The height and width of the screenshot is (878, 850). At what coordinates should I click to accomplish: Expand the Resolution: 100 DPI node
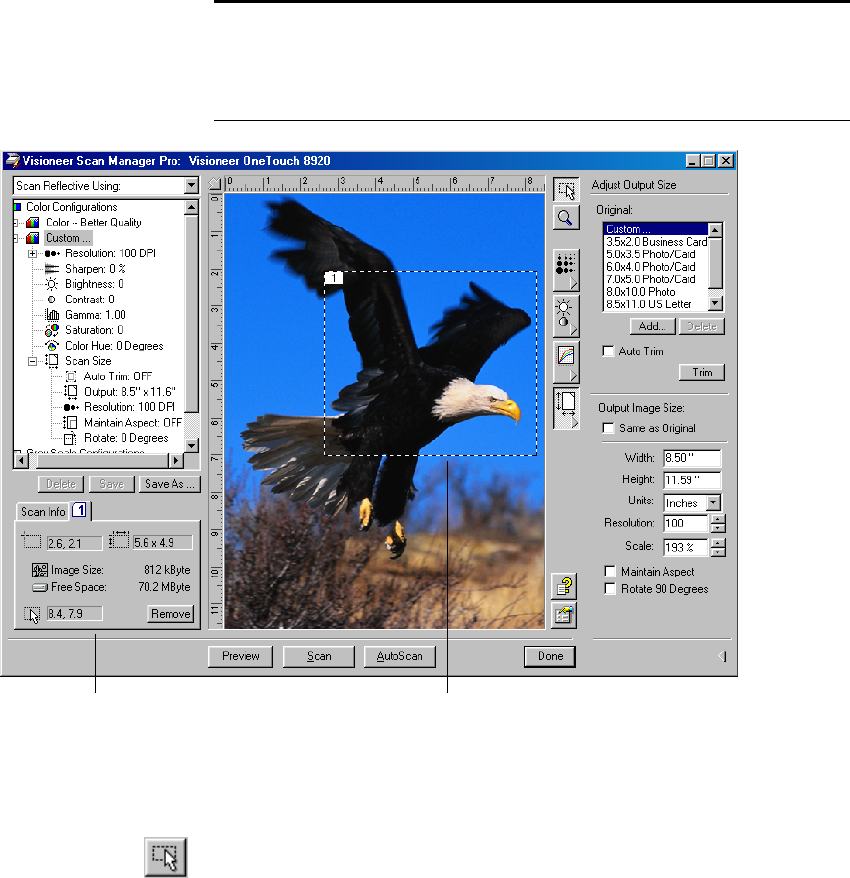[32, 254]
